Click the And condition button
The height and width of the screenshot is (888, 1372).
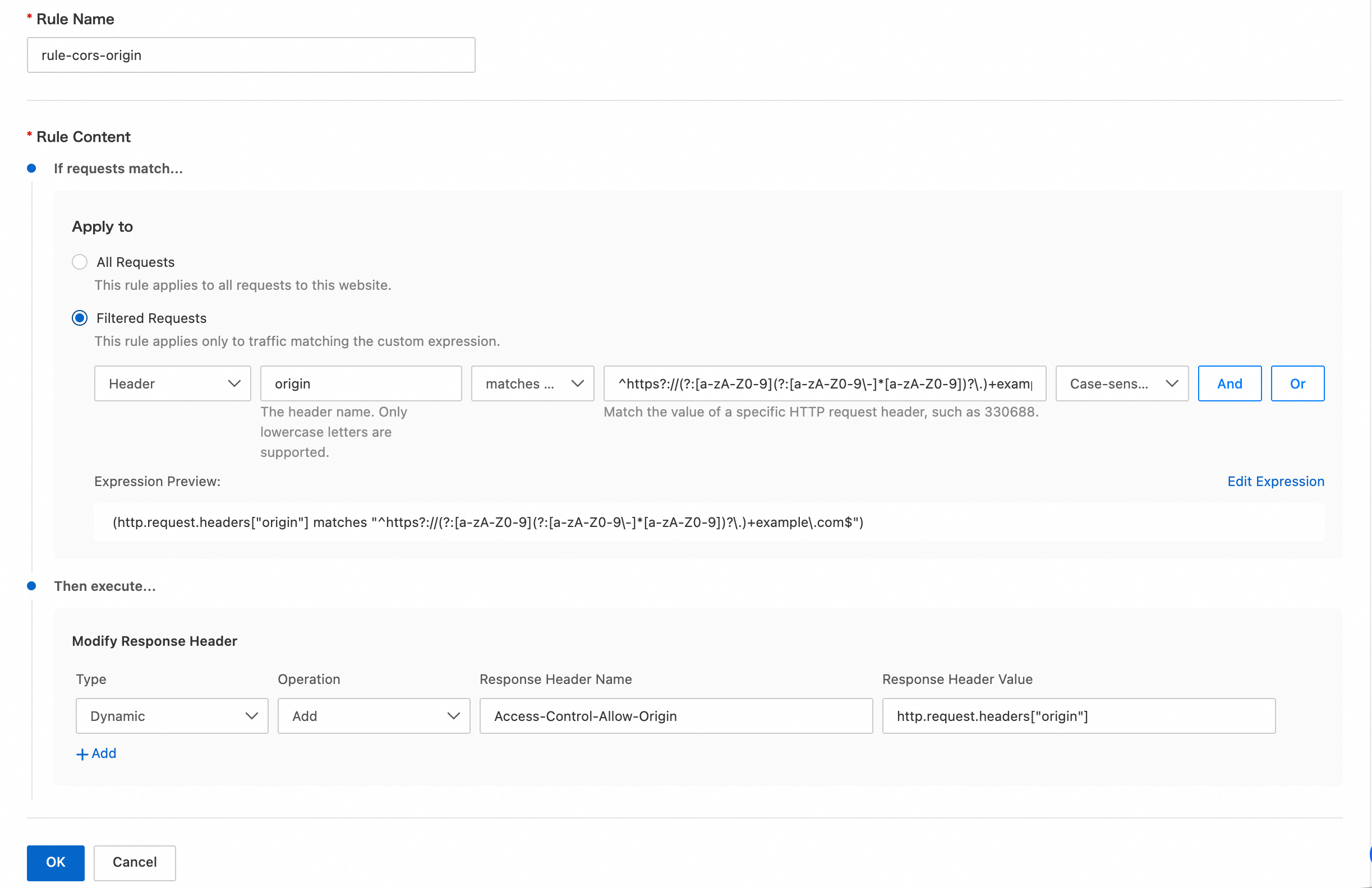[x=1229, y=384]
